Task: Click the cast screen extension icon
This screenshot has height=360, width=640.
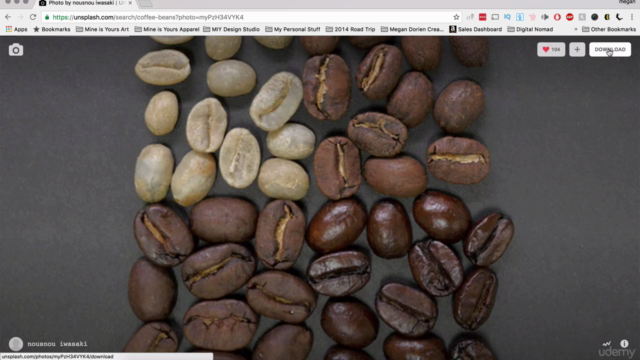Action: (x=495, y=17)
